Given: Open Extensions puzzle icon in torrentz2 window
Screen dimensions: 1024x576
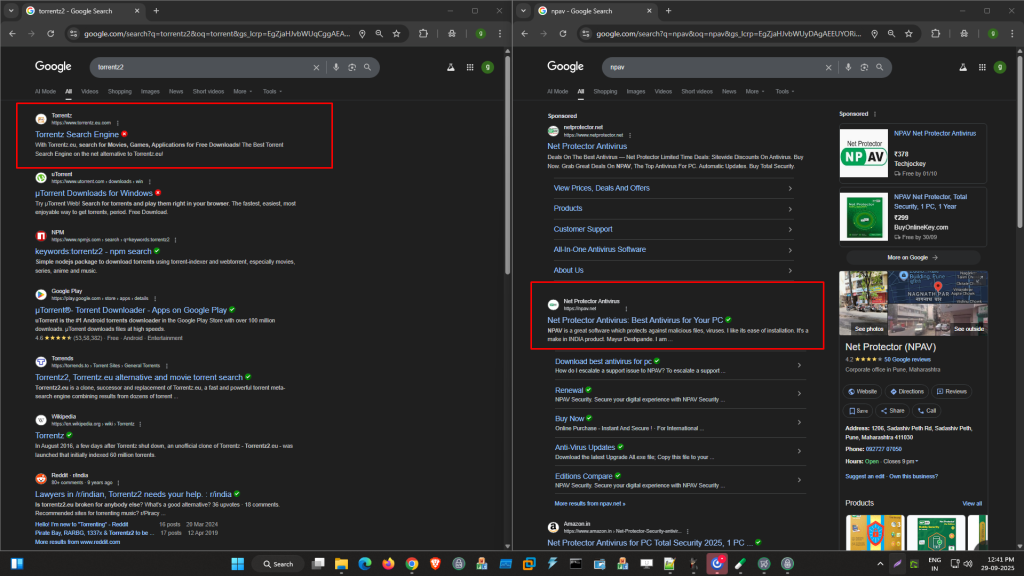Looking at the screenshot, I should point(422,33).
